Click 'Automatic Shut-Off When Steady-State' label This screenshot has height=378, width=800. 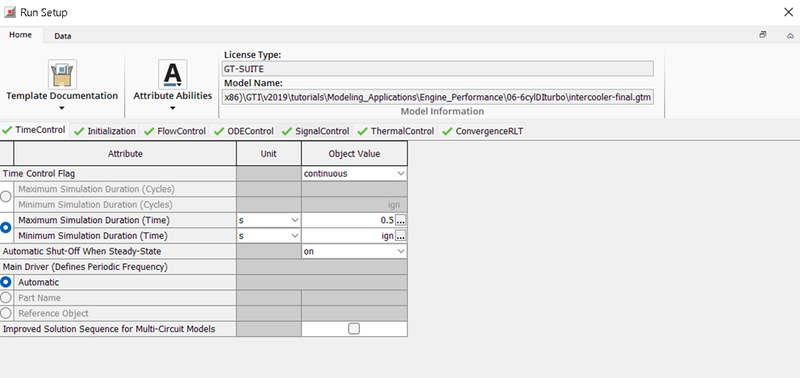click(82, 251)
